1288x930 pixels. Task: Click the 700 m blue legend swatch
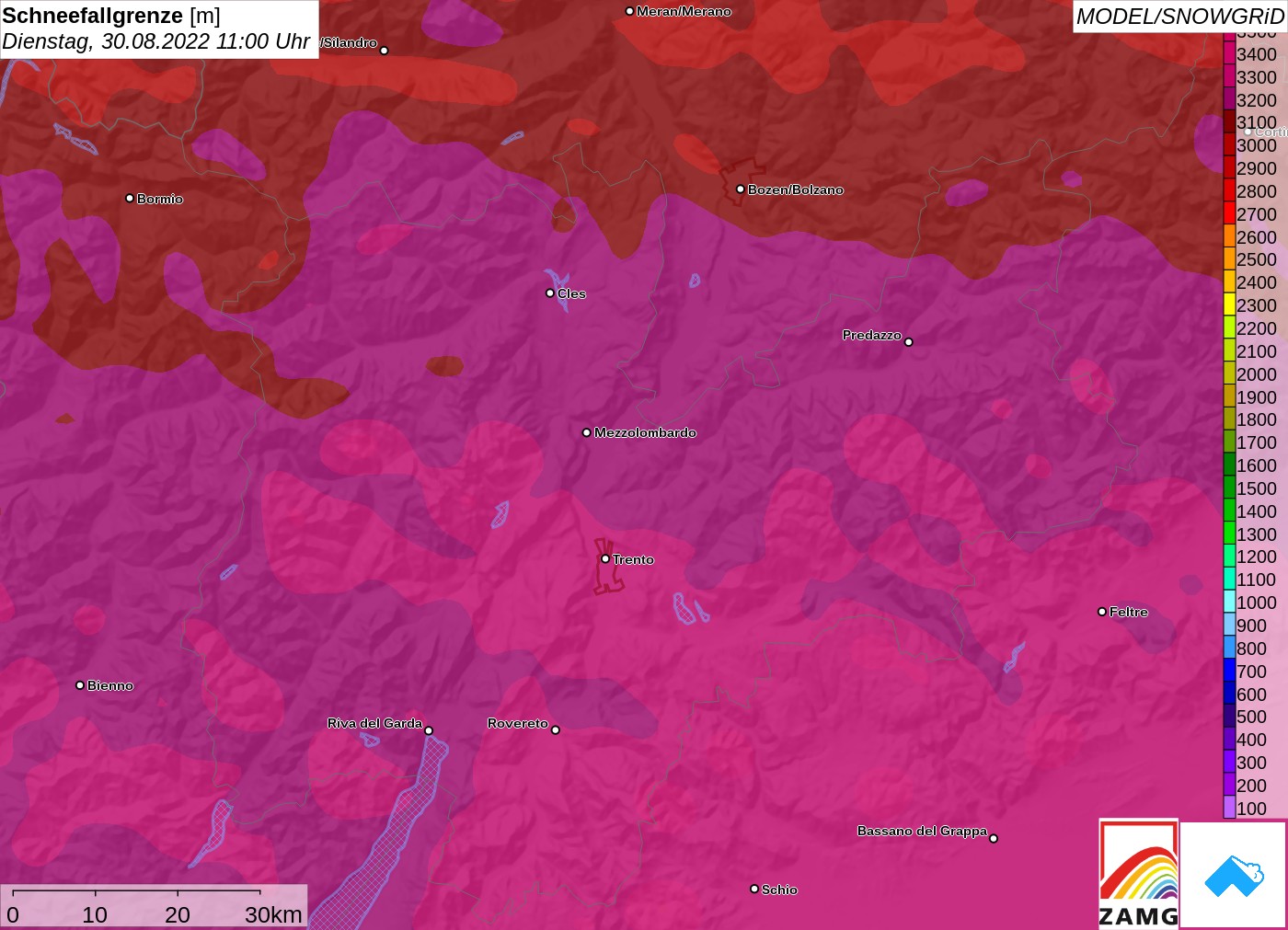pyautogui.click(x=1229, y=671)
